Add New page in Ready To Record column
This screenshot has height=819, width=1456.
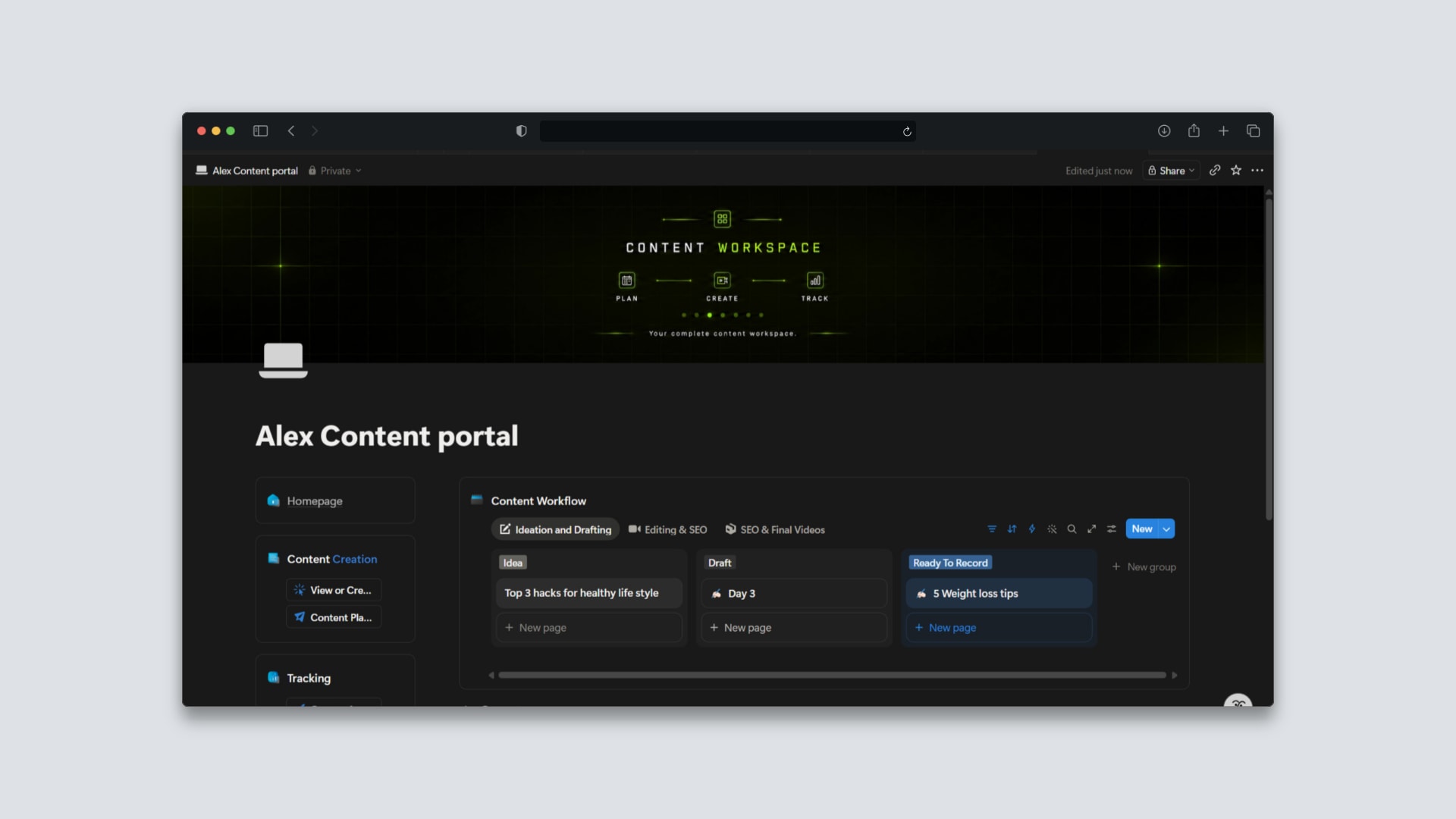[x=999, y=627]
